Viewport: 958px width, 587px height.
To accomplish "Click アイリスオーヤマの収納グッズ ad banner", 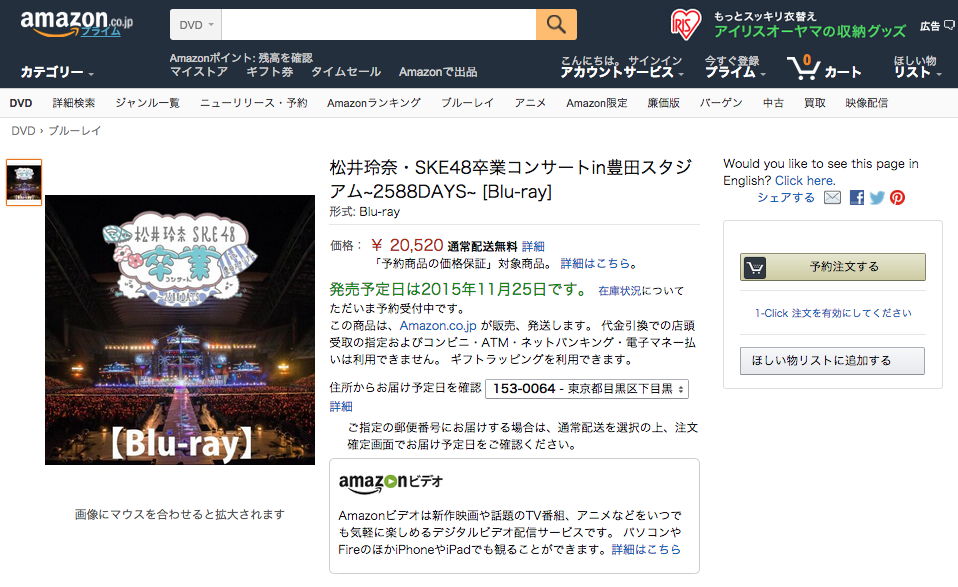I will (810, 31).
